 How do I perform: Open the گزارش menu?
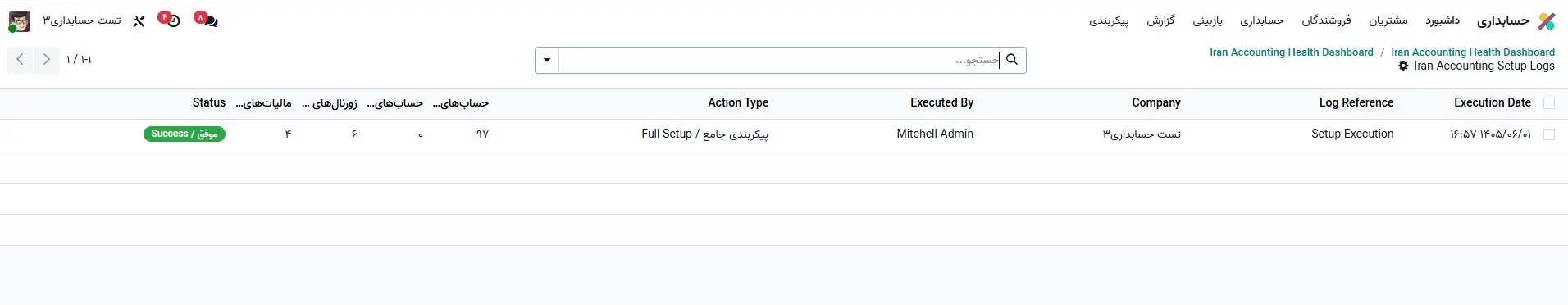pyautogui.click(x=1160, y=20)
